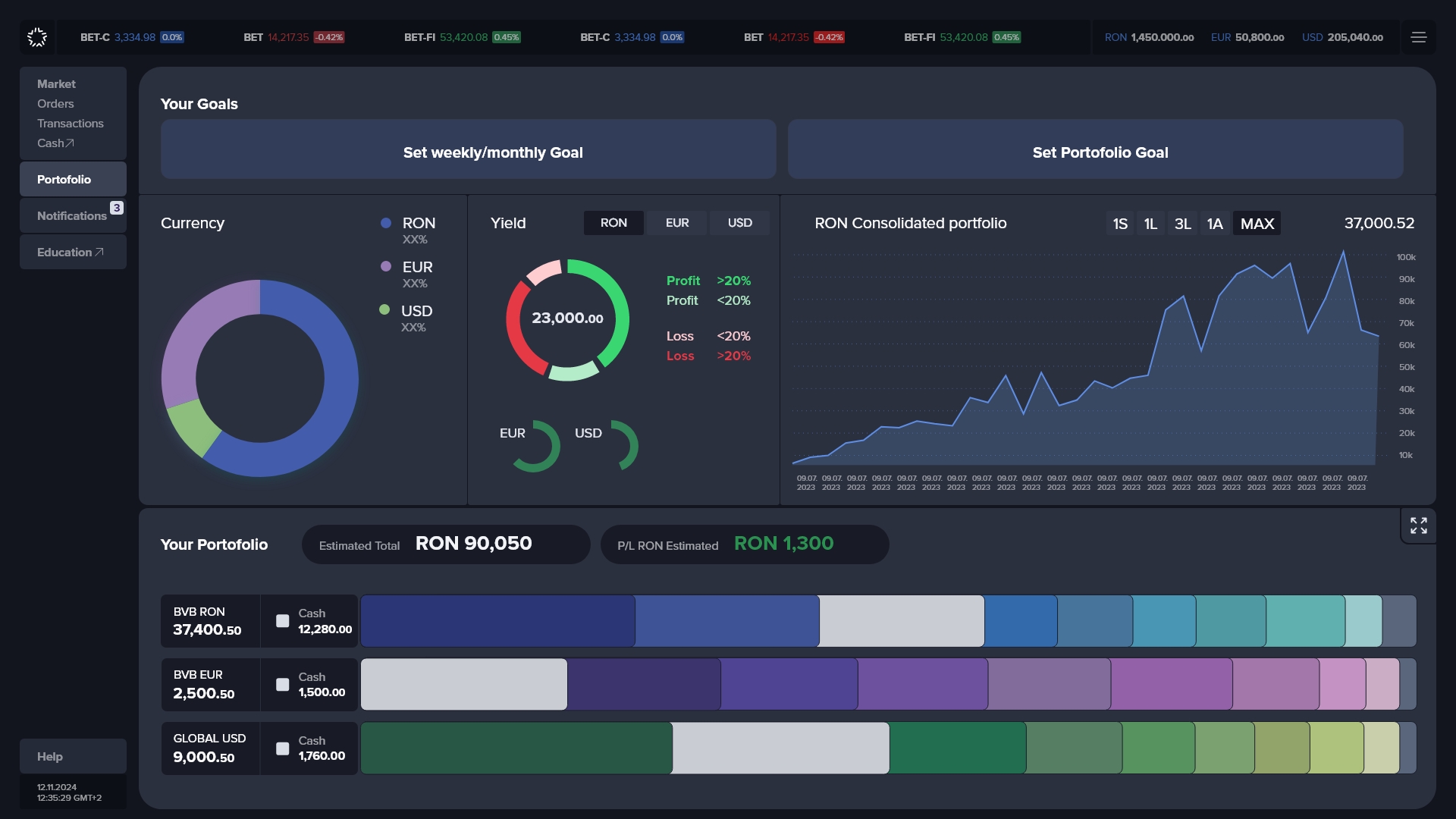Toggle the BVB RON Cash checkbox
The image size is (1456, 819).
(x=283, y=621)
